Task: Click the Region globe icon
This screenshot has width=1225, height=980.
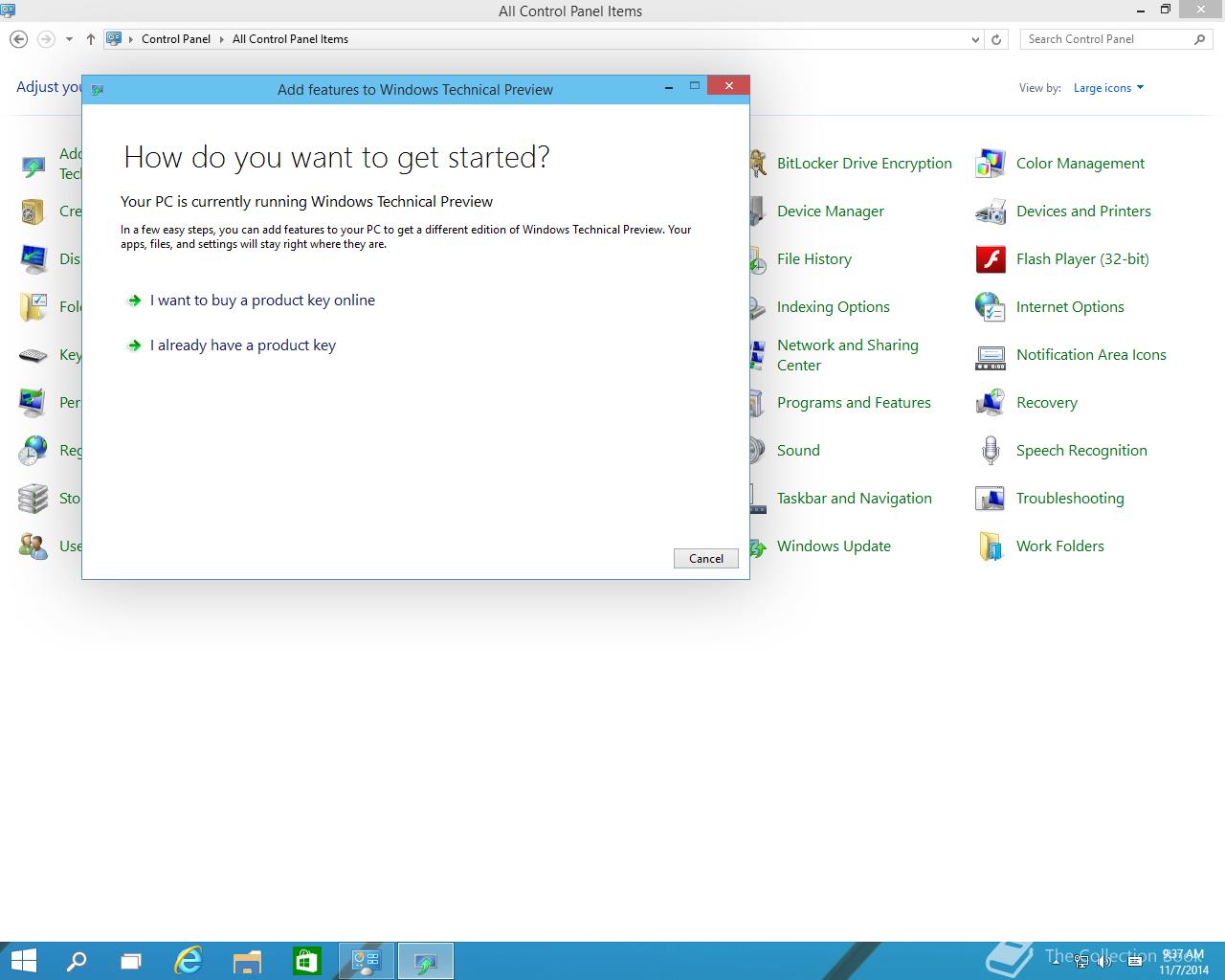Action: coord(33,451)
